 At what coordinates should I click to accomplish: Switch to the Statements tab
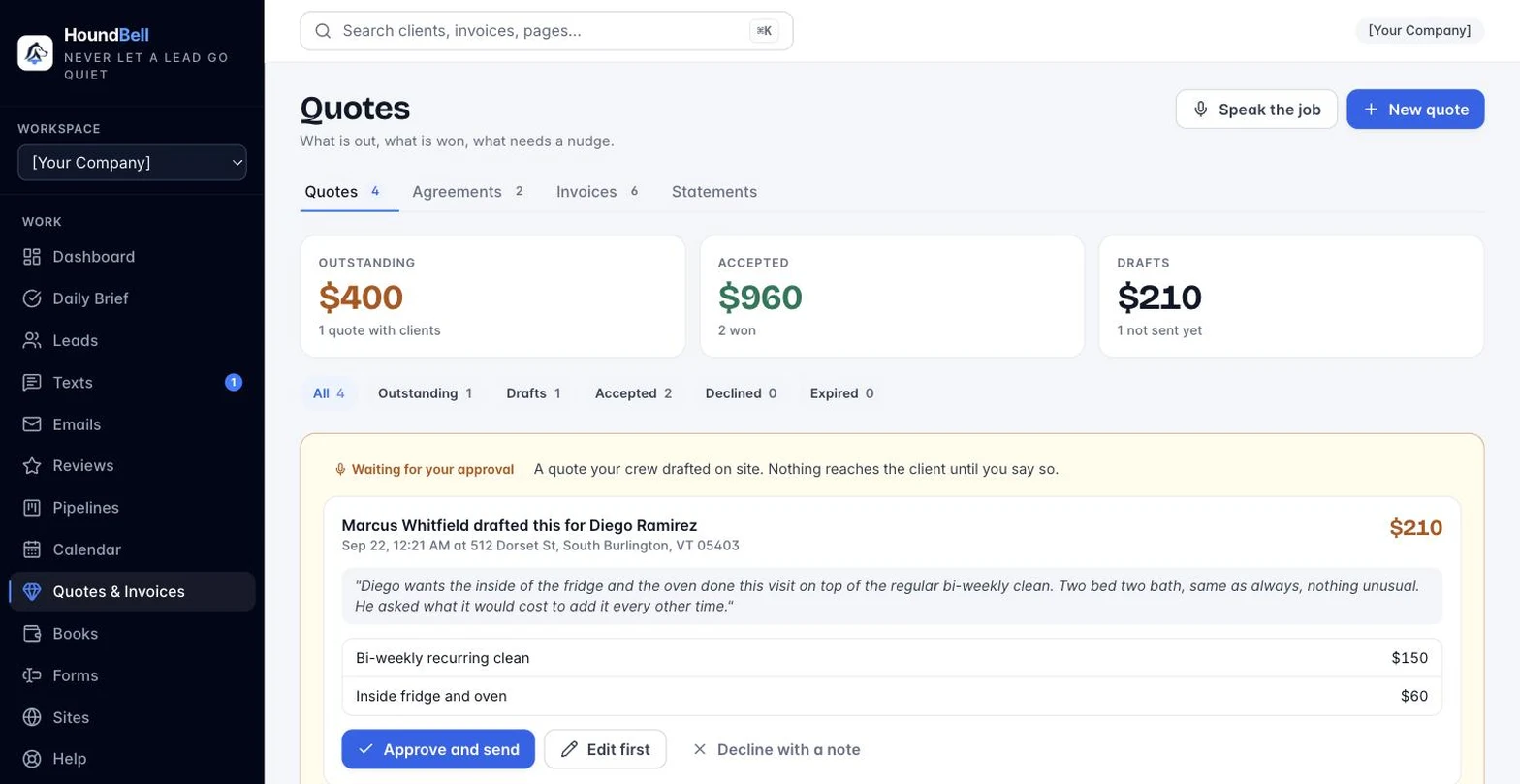[714, 192]
